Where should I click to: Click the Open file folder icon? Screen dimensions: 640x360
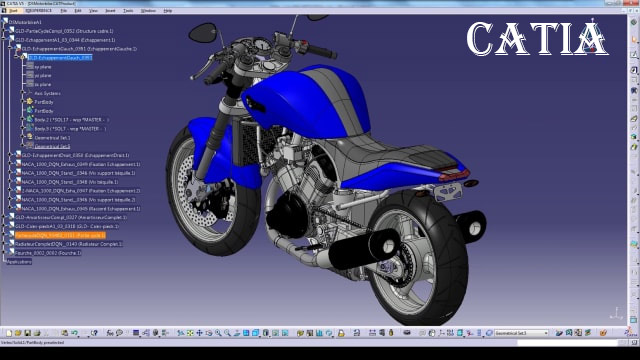click(x=18, y=333)
